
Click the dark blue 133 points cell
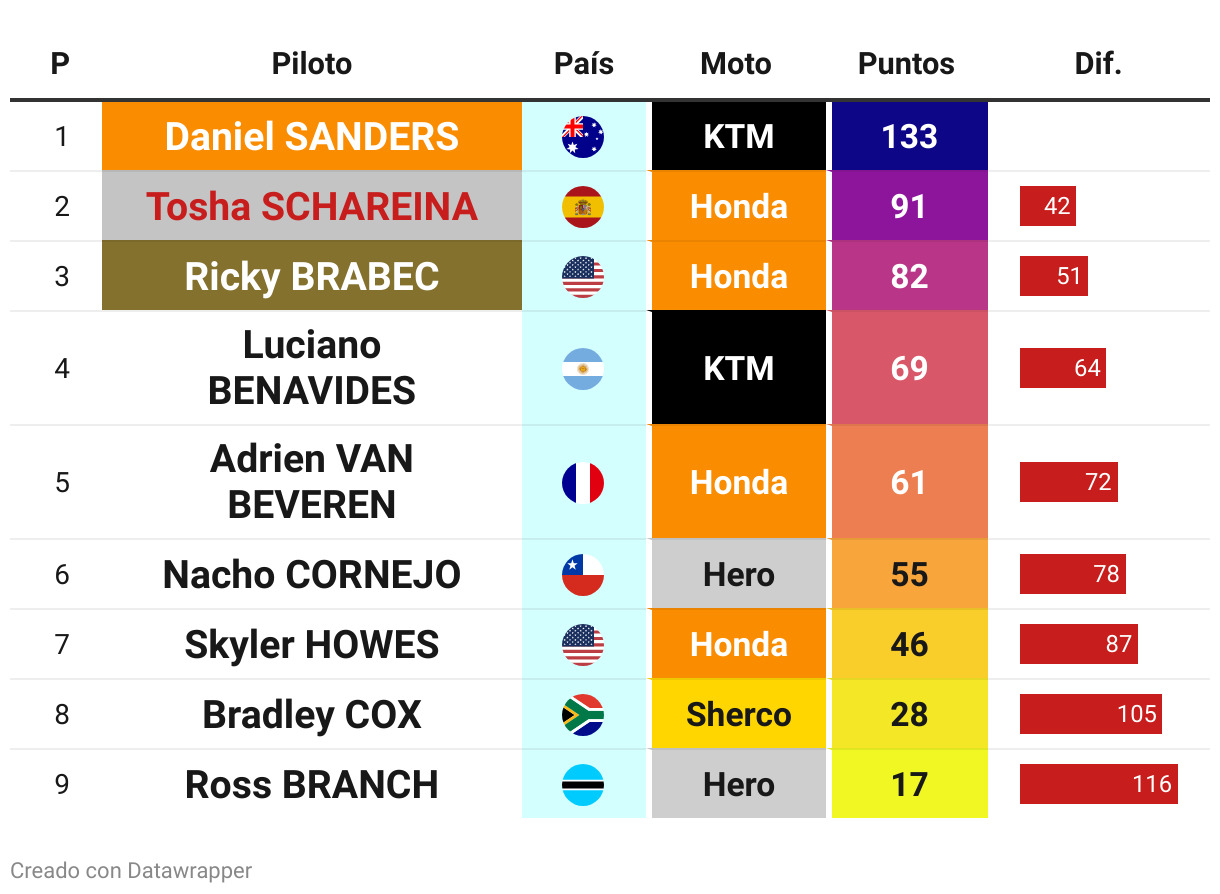[910, 136]
